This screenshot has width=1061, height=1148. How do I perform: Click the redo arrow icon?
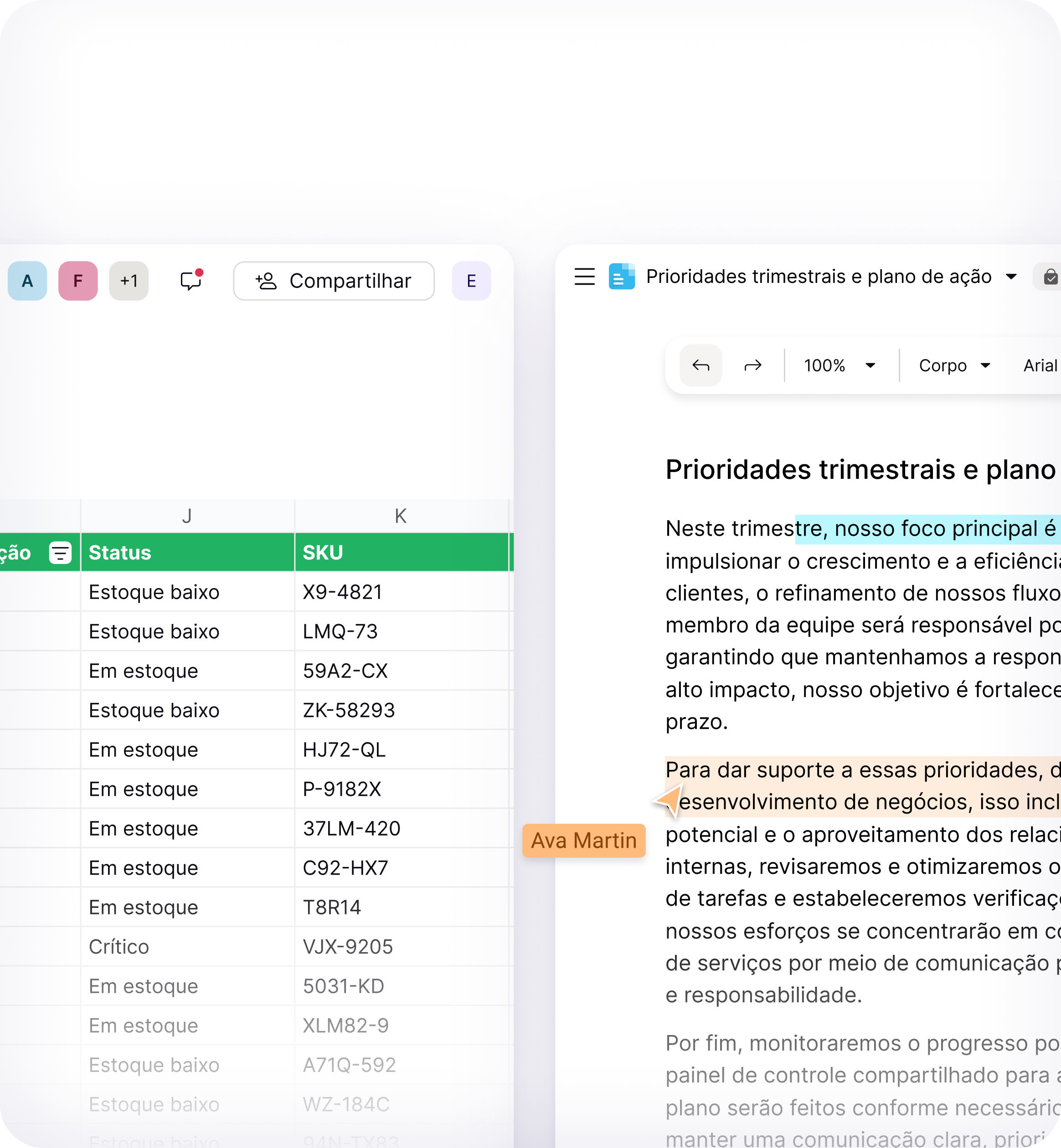[x=752, y=366]
